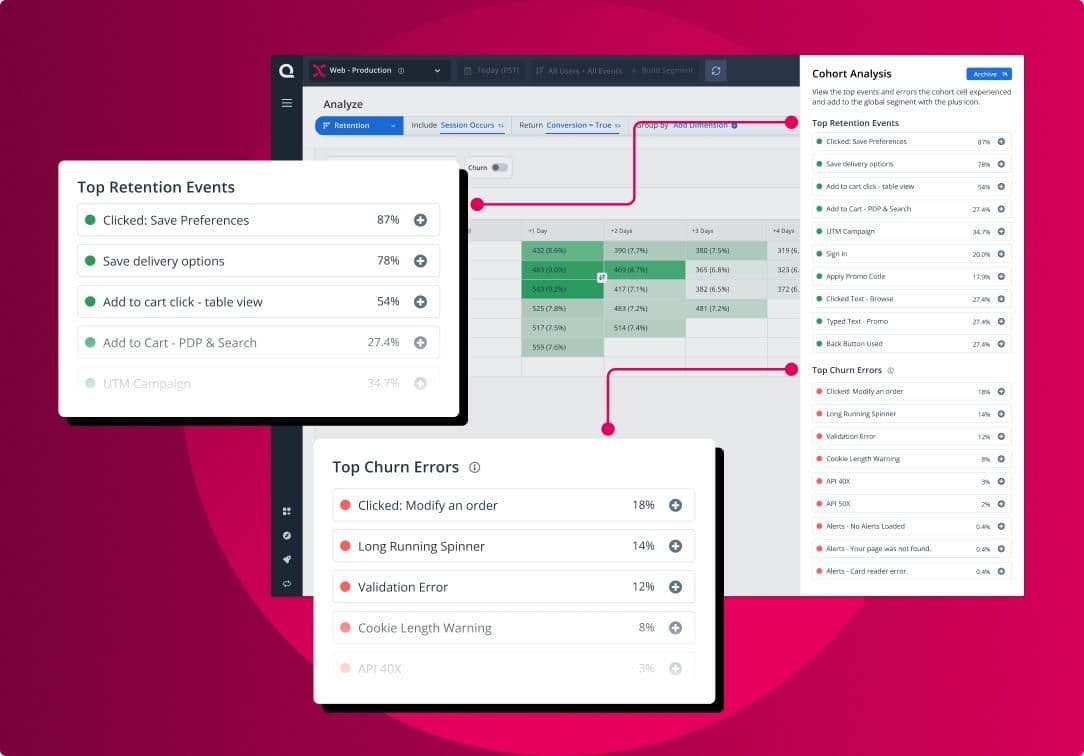Add Clicked: Save Preferences with its plus toggle
The height and width of the screenshot is (756, 1084).
click(420, 220)
